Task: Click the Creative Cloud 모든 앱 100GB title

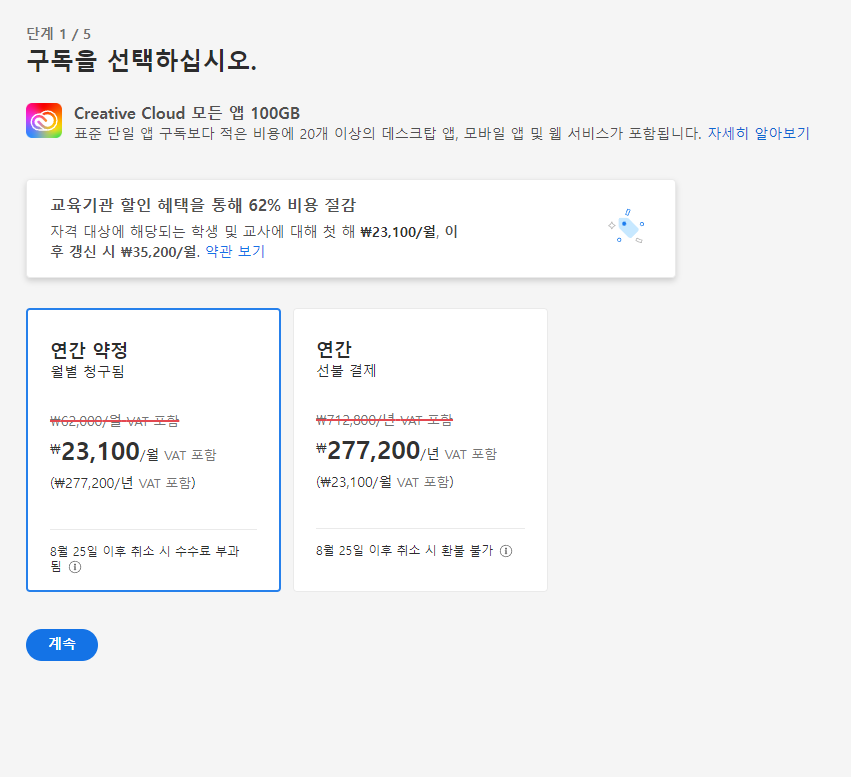Action: coord(187,113)
